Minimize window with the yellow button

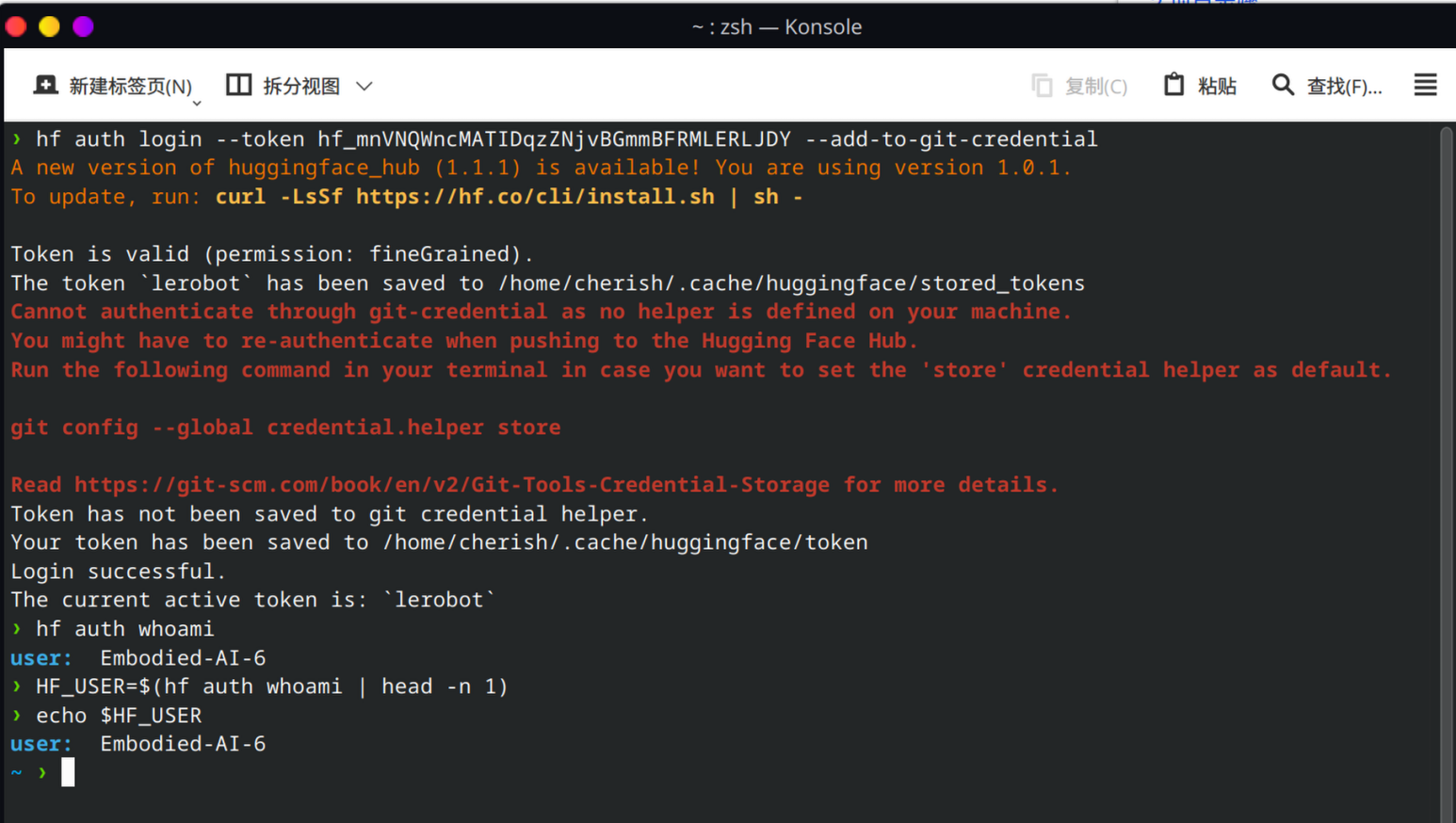(x=50, y=26)
